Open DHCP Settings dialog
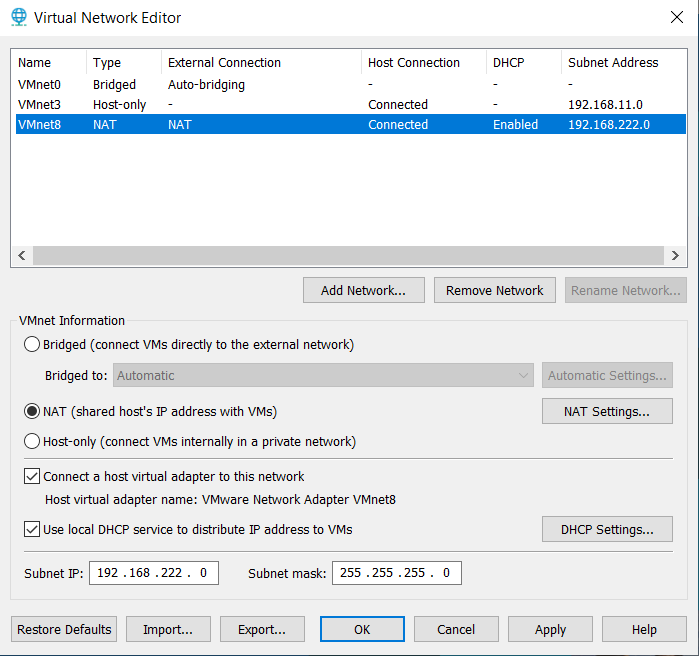Screen dimensions: 699x656 point(607,529)
